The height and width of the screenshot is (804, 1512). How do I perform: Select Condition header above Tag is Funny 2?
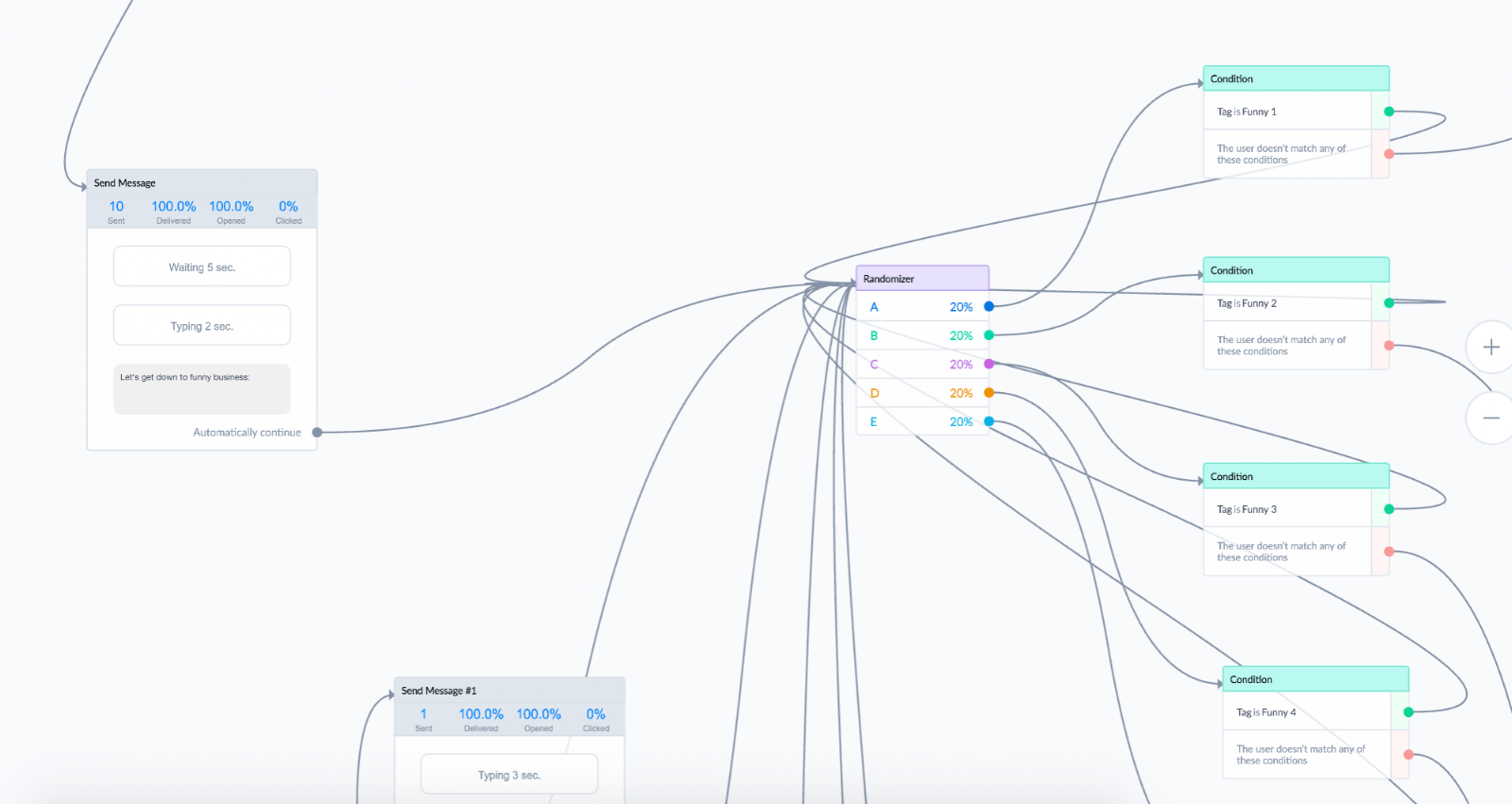[1296, 269]
